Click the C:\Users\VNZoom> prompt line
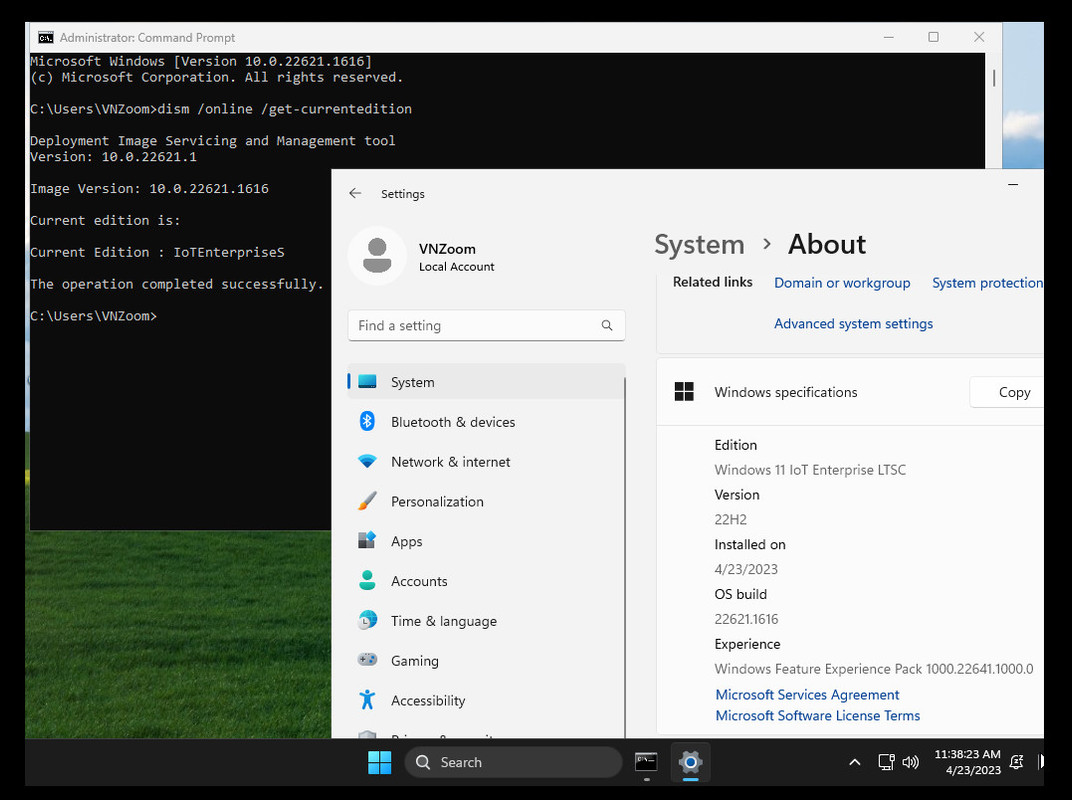The width and height of the screenshot is (1072, 800). point(94,316)
